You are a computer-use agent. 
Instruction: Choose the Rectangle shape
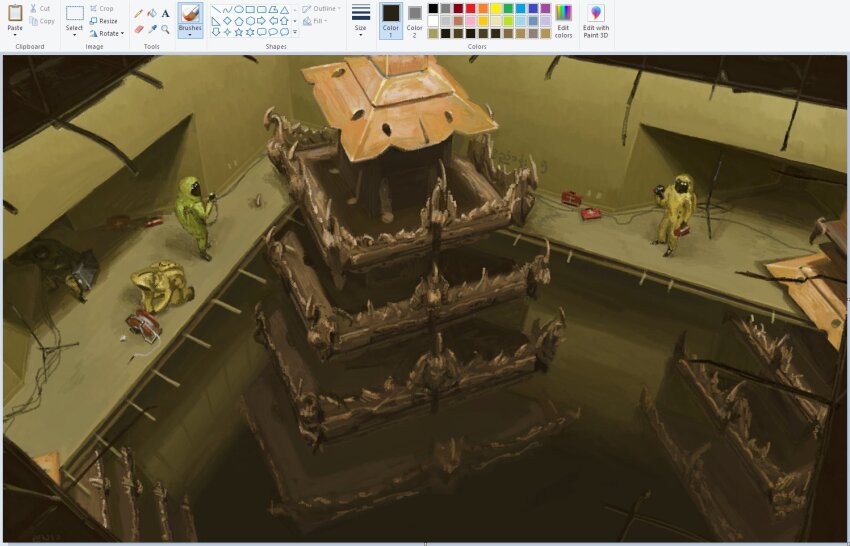pyautogui.click(x=250, y=9)
